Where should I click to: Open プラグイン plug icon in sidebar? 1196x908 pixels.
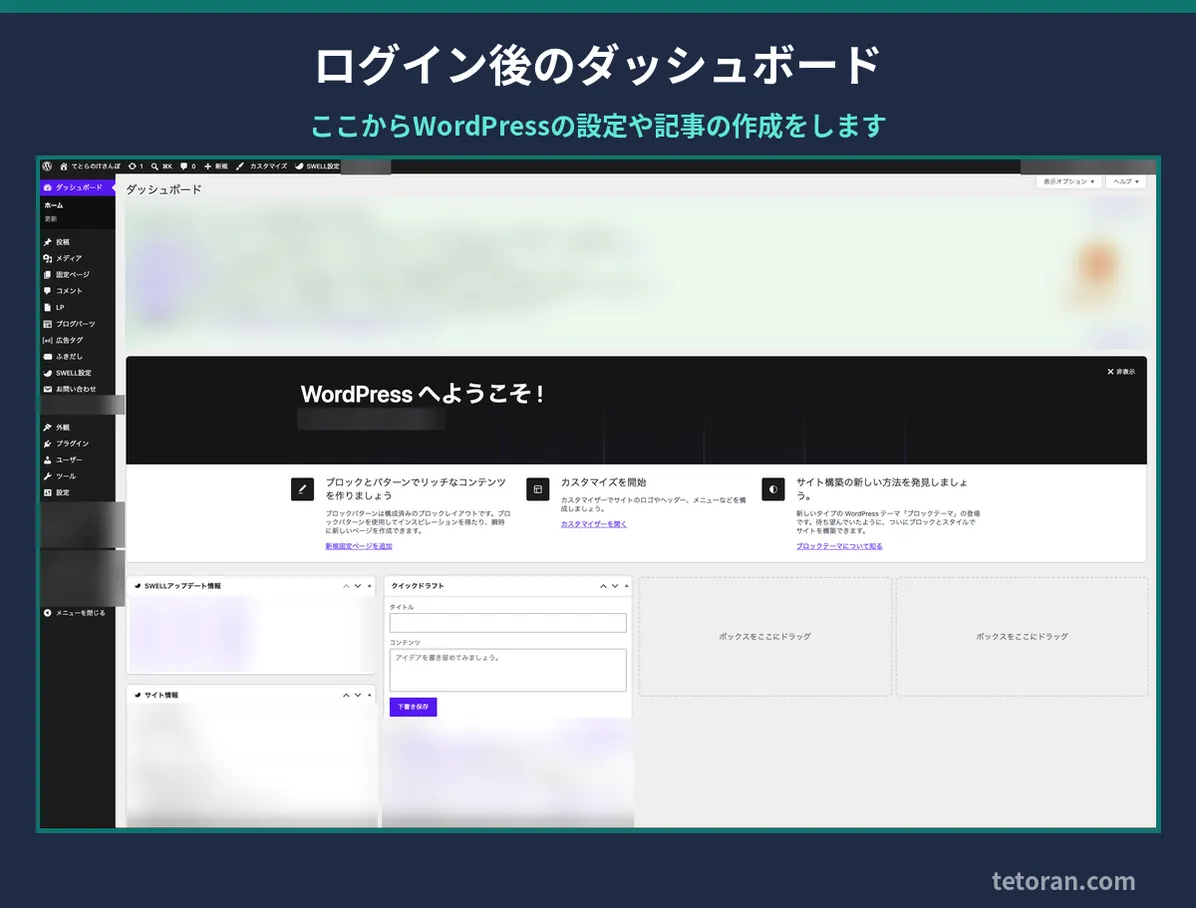click(47, 443)
